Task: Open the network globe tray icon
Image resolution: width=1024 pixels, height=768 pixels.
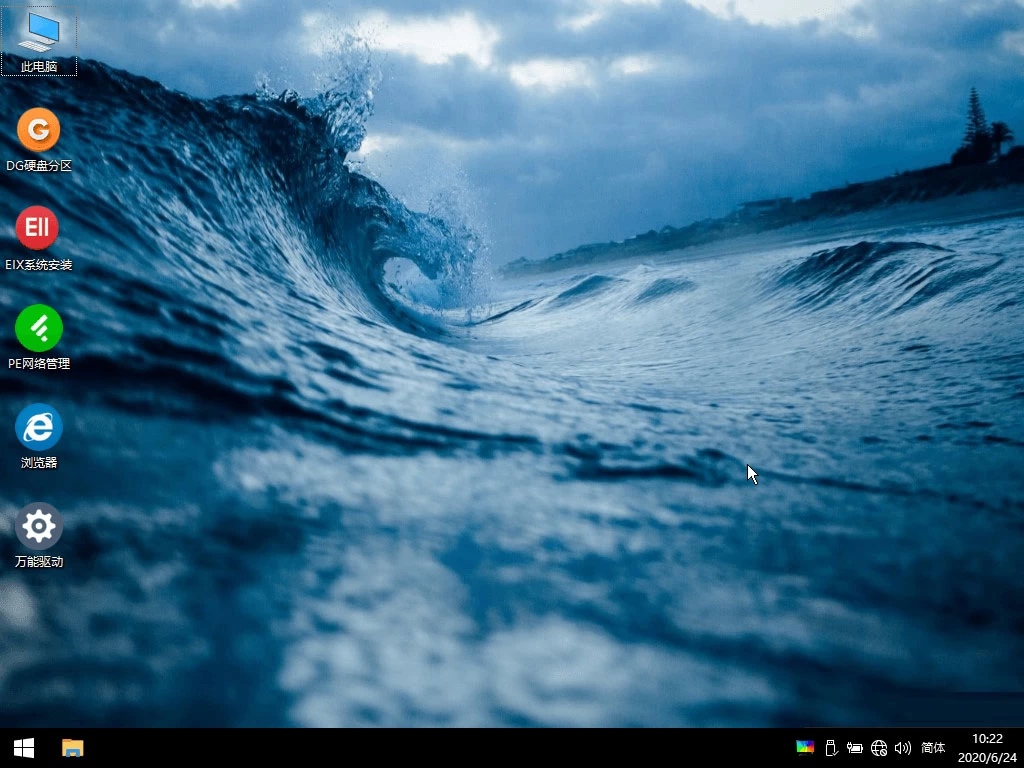Action: click(879, 747)
